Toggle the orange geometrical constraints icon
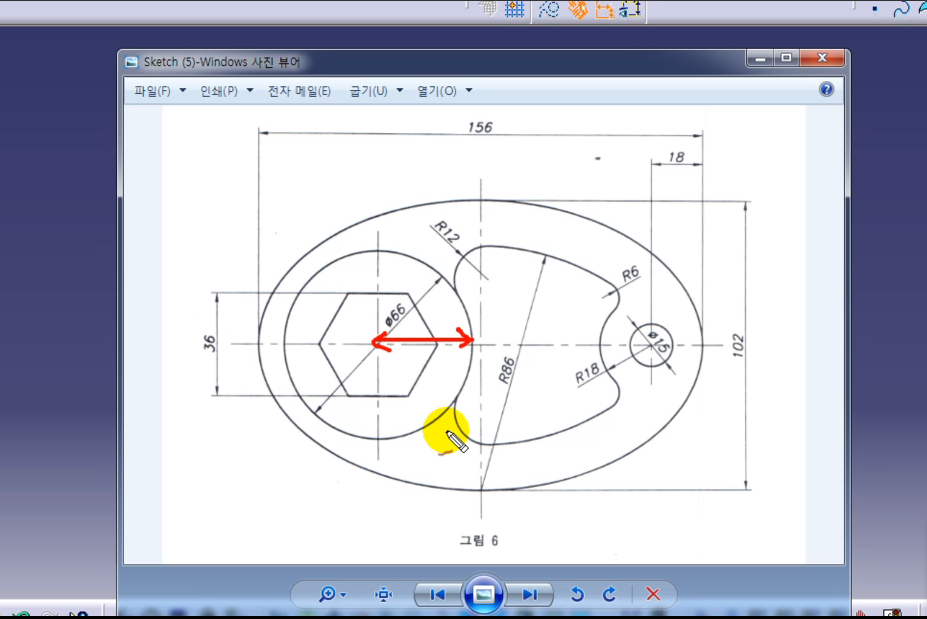Image resolution: width=927 pixels, height=619 pixels. coord(578,10)
